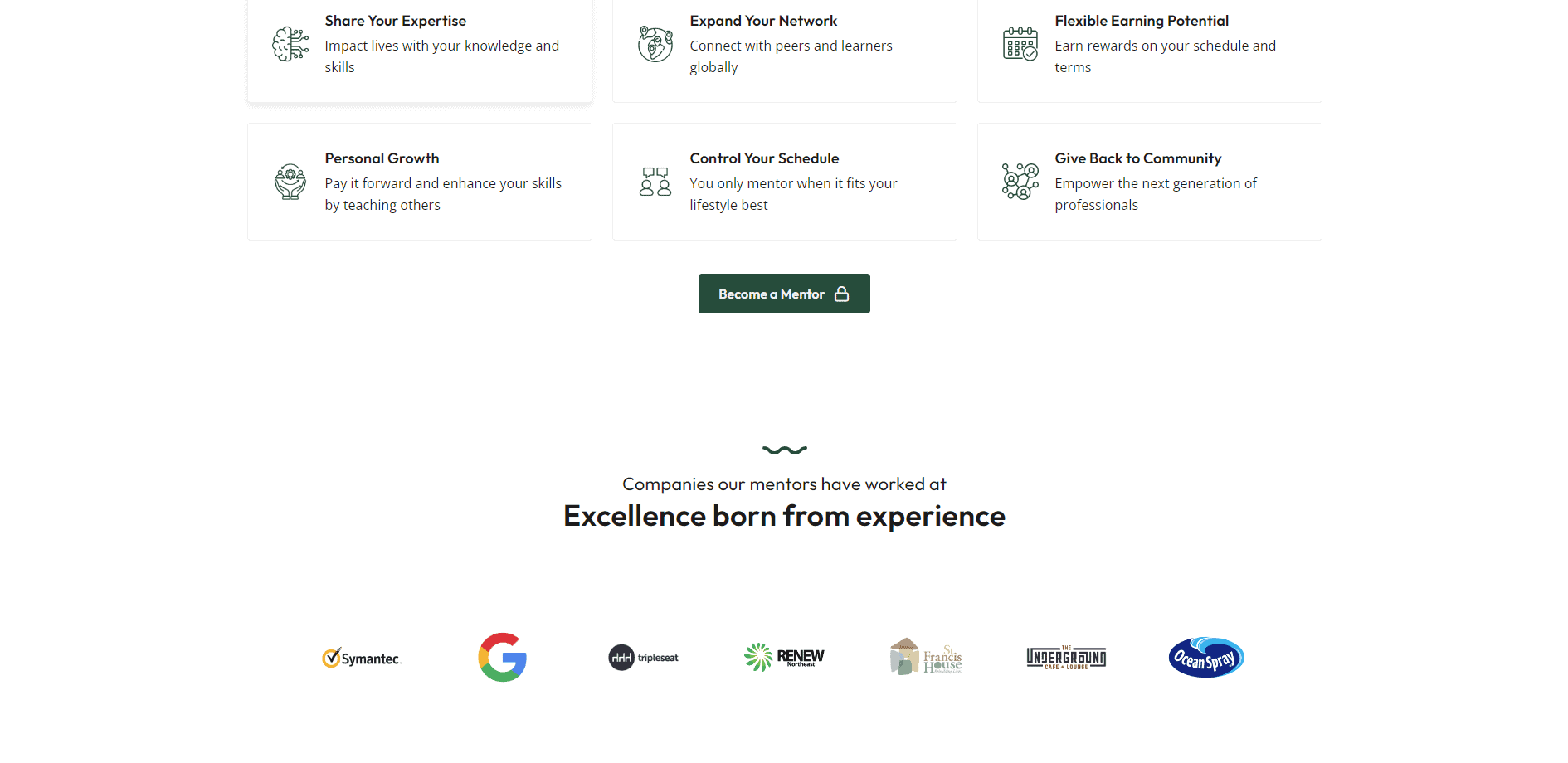
Task: Click the Flexible Earning Potential heading
Action: (1142, 21)
